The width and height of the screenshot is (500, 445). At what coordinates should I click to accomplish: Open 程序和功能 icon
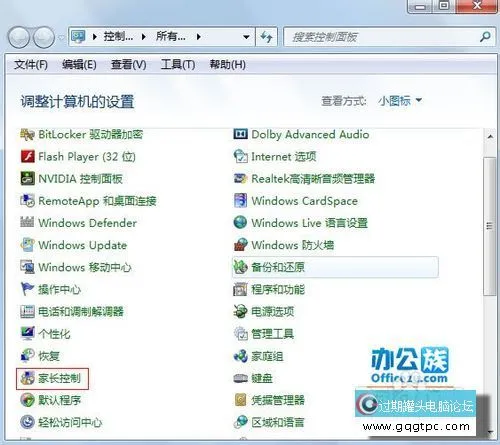pos(240,289)
